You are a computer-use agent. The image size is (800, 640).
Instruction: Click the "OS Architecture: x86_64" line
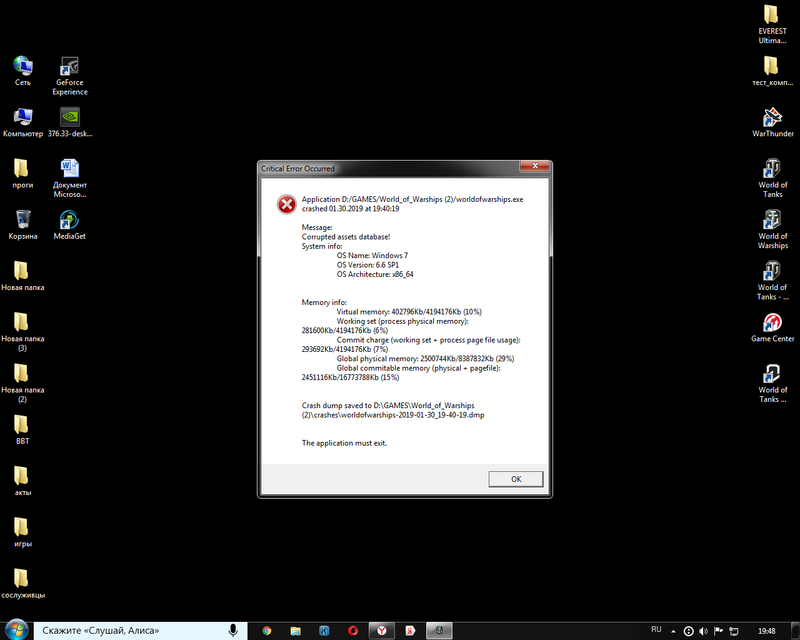375,274
